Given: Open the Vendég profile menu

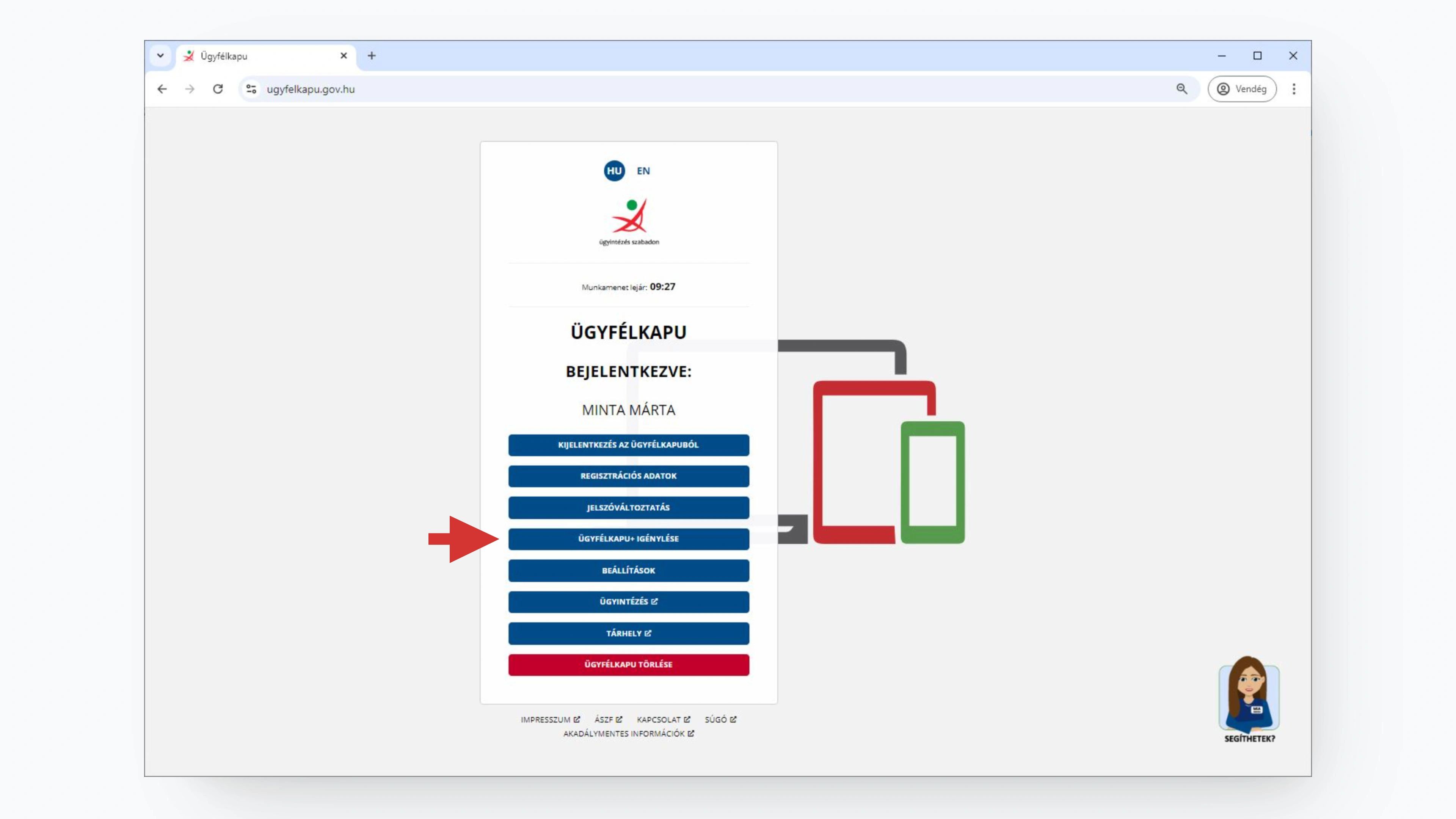Looking at the screenshot, I should (x=1242, y=89).
